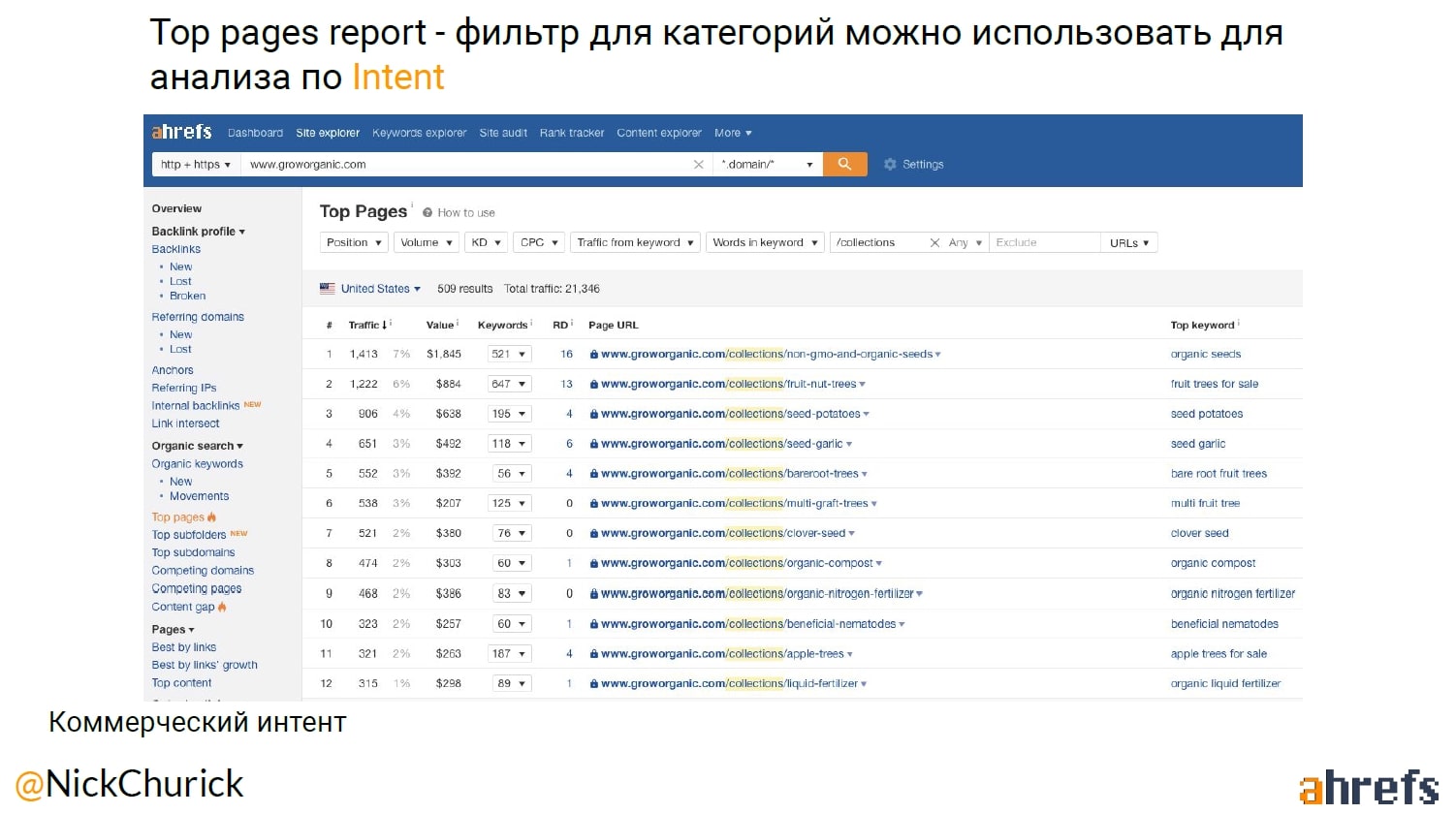Go to Top subfolders in sidebar
The image size is (1456, 814).
pos(189,535)
